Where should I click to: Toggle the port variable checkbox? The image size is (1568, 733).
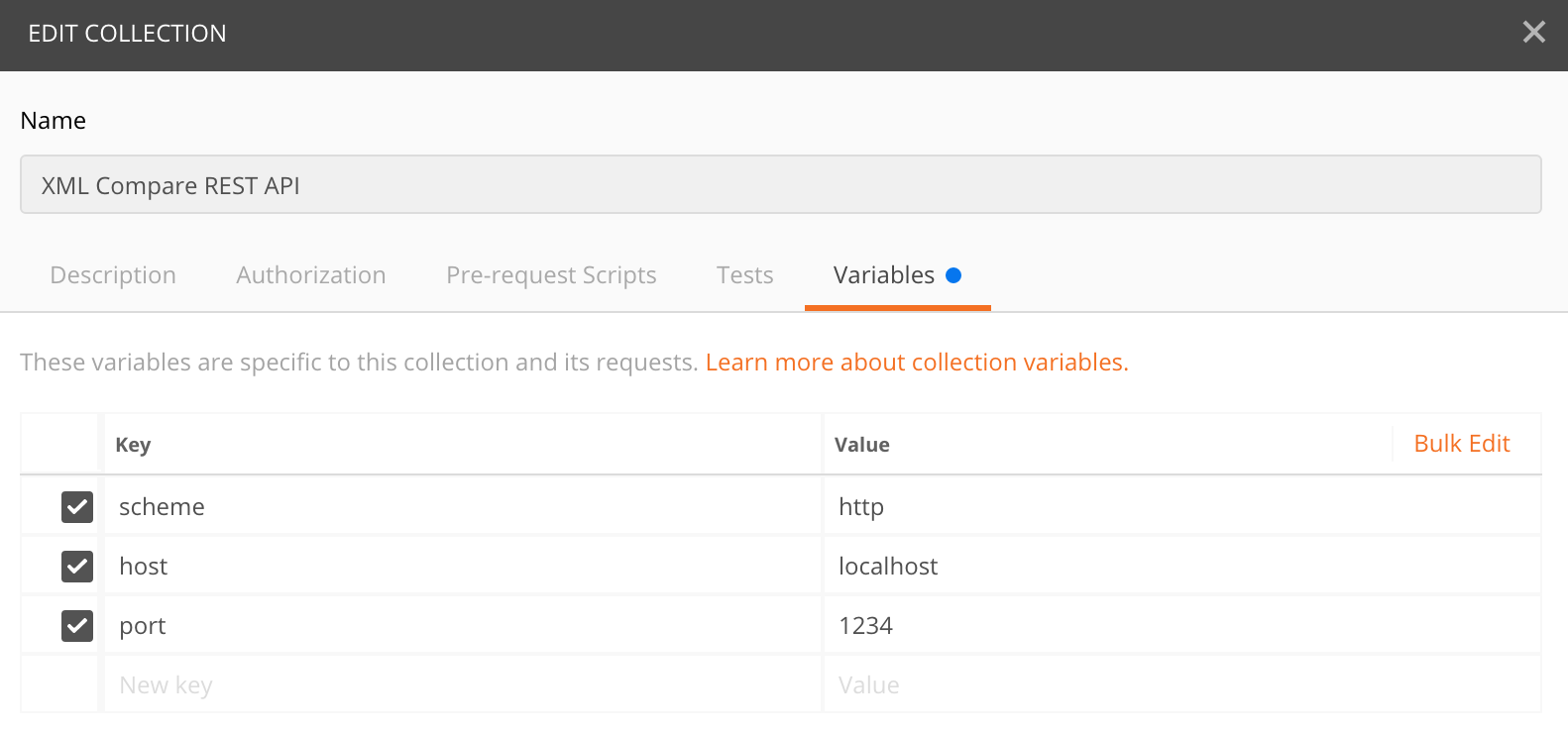click(77, 626)
